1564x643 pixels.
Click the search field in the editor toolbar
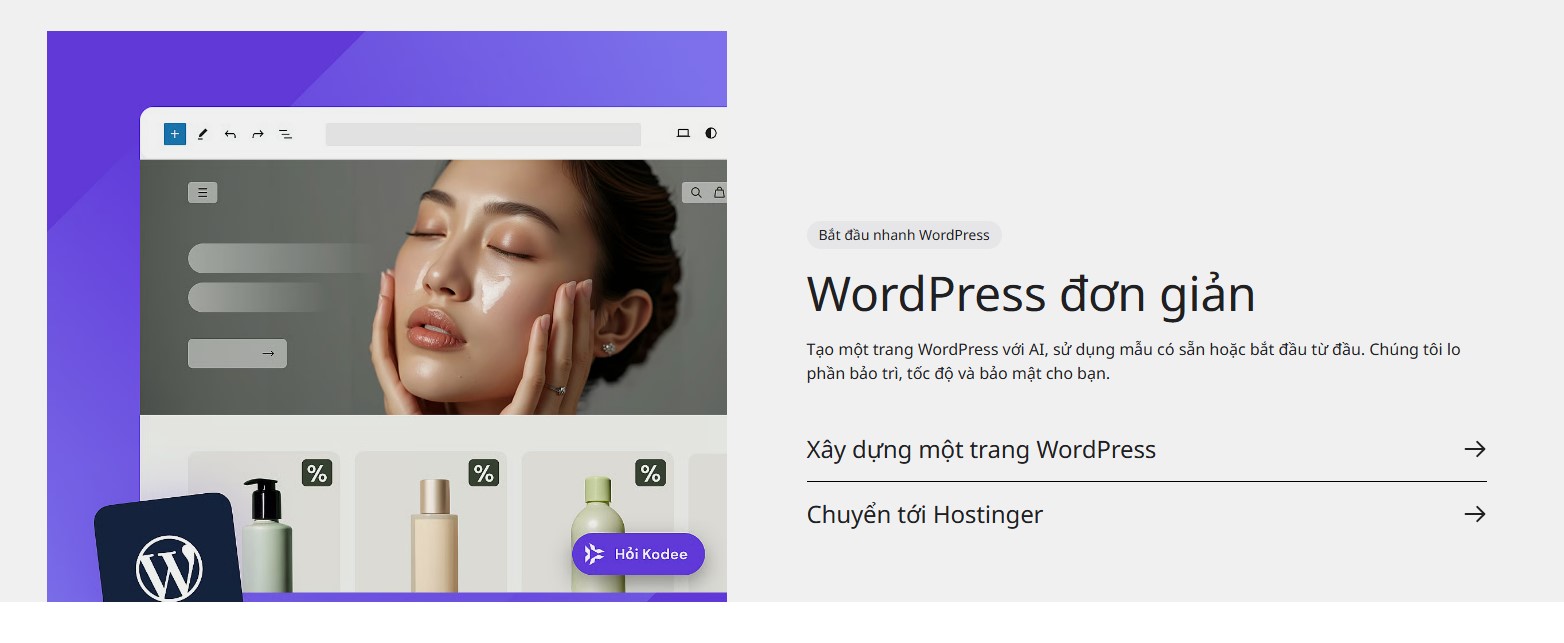pos(482,133)
